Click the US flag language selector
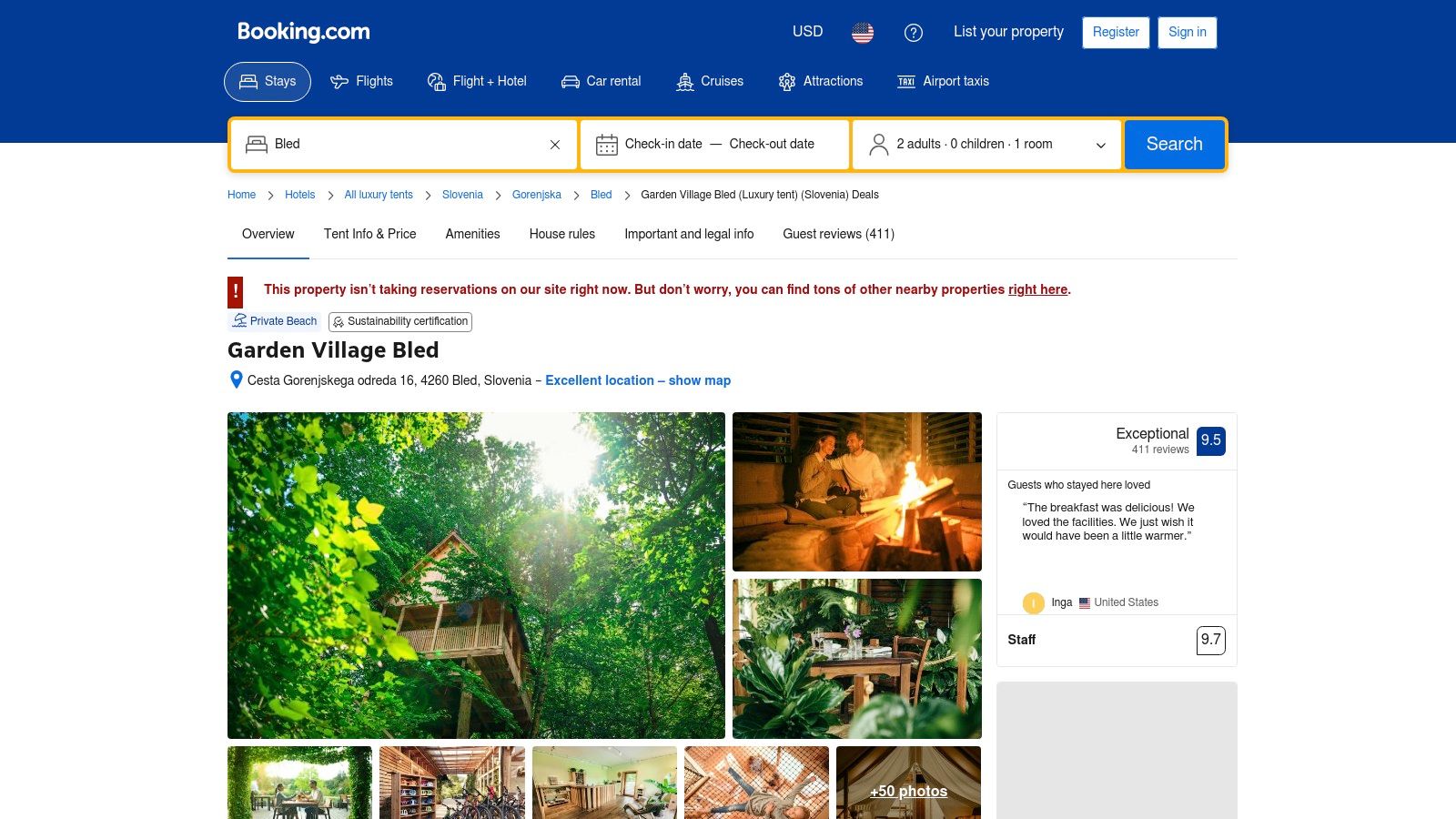This screenshot has height=819, width=1456. [x=862, y=33]
